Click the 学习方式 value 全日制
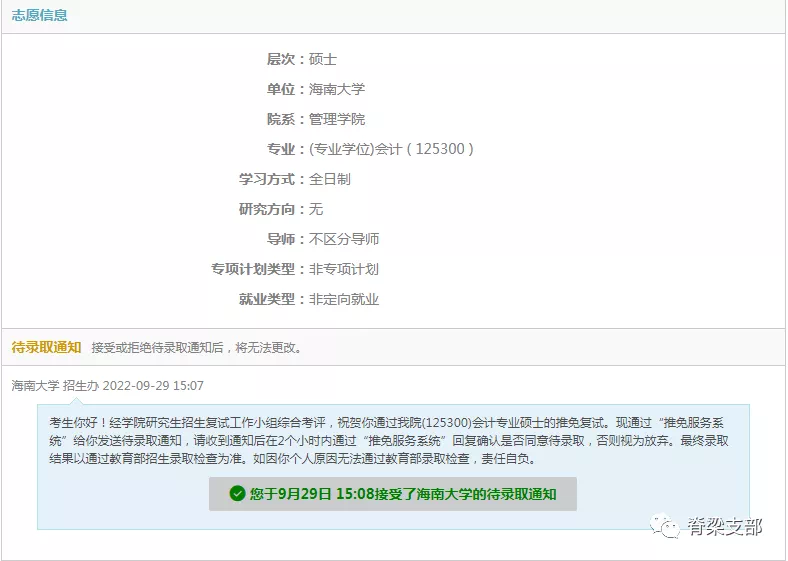 pos(330,179)
